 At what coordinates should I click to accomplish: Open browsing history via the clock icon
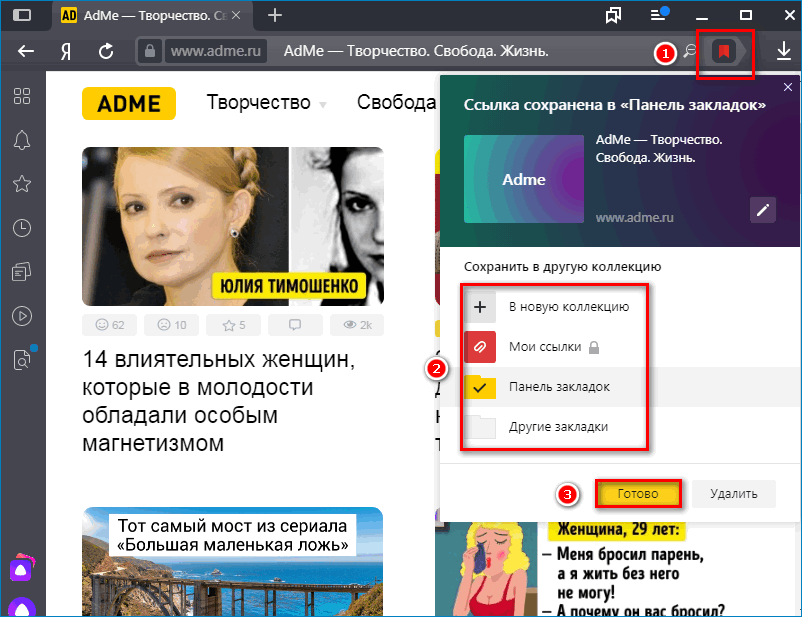pyautogui.click(x=22, y=228)
